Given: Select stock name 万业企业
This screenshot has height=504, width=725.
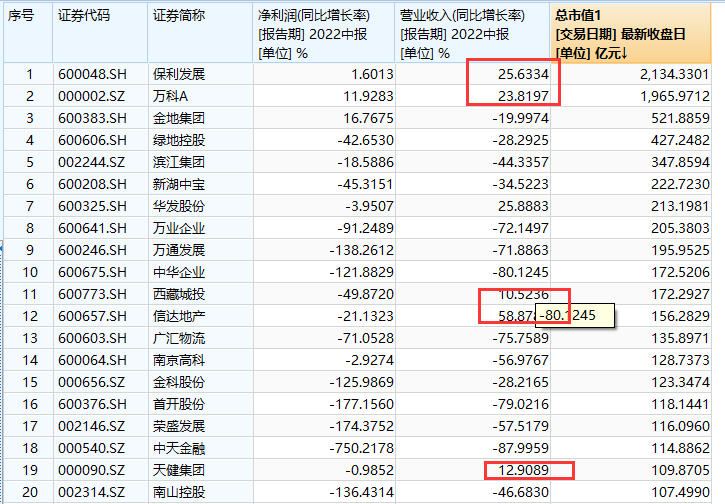Looking at the screenshot, I should [179, 228].
